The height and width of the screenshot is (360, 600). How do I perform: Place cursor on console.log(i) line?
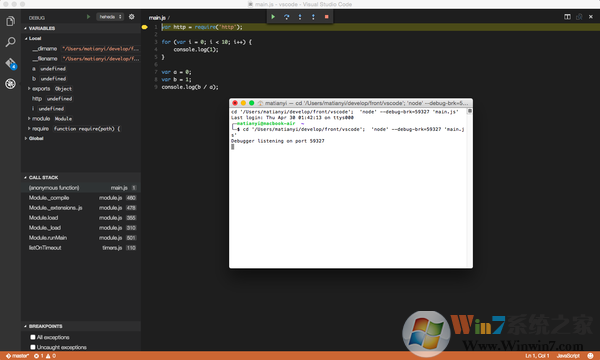coord(196,50)
